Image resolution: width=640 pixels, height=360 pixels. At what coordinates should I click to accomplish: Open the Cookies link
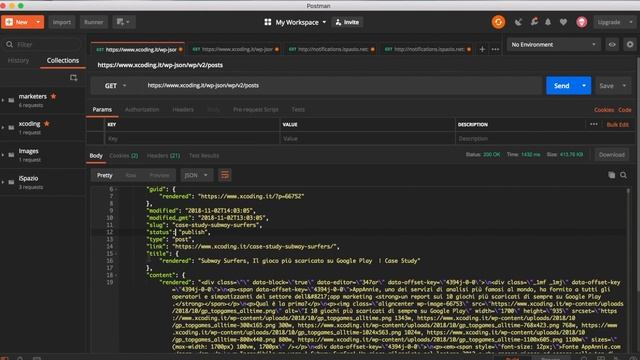[604, 110]
